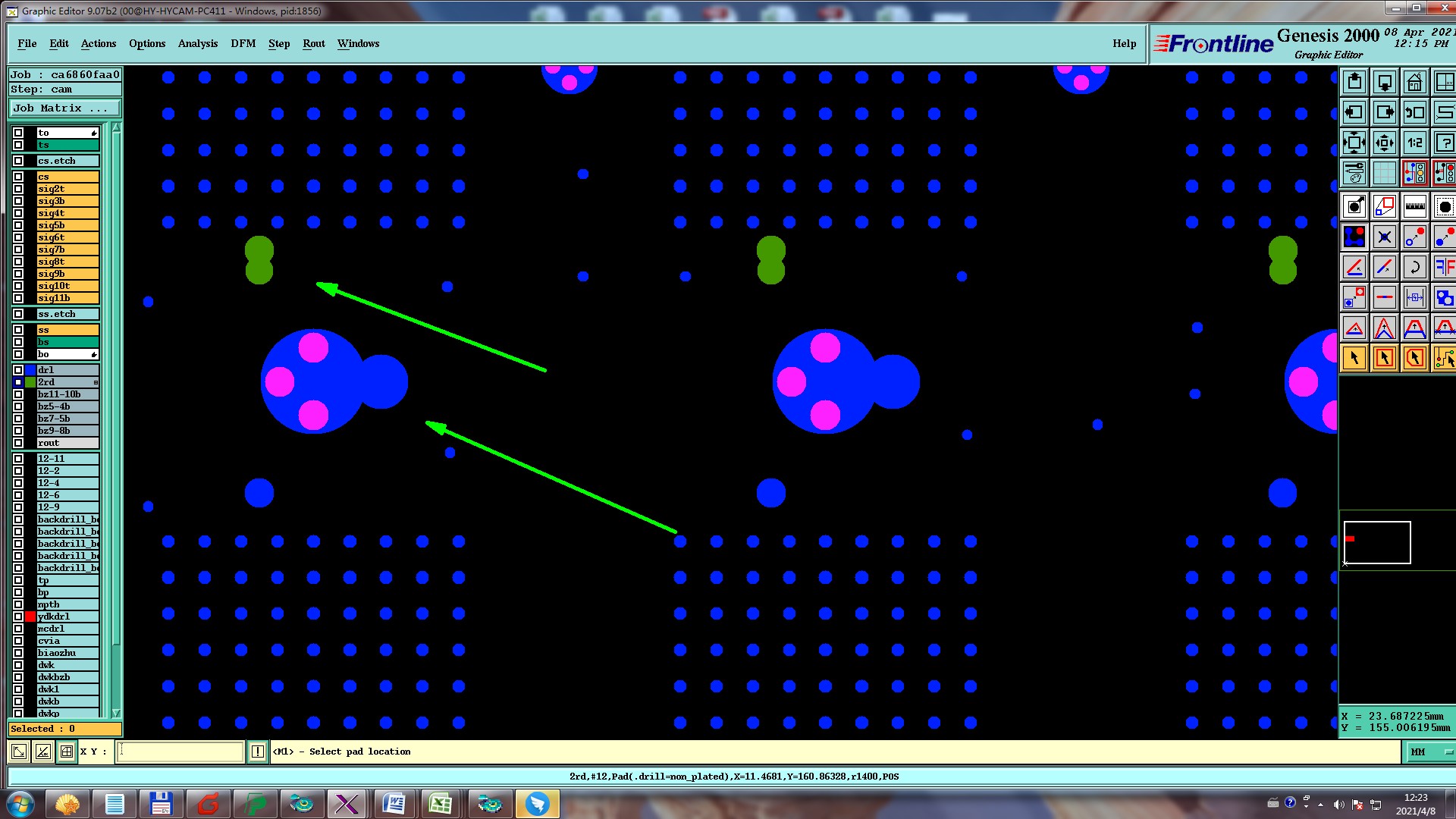Choose the polygon selection pointer icon
The image size is (1456, 819).
tap(1414, 358)
